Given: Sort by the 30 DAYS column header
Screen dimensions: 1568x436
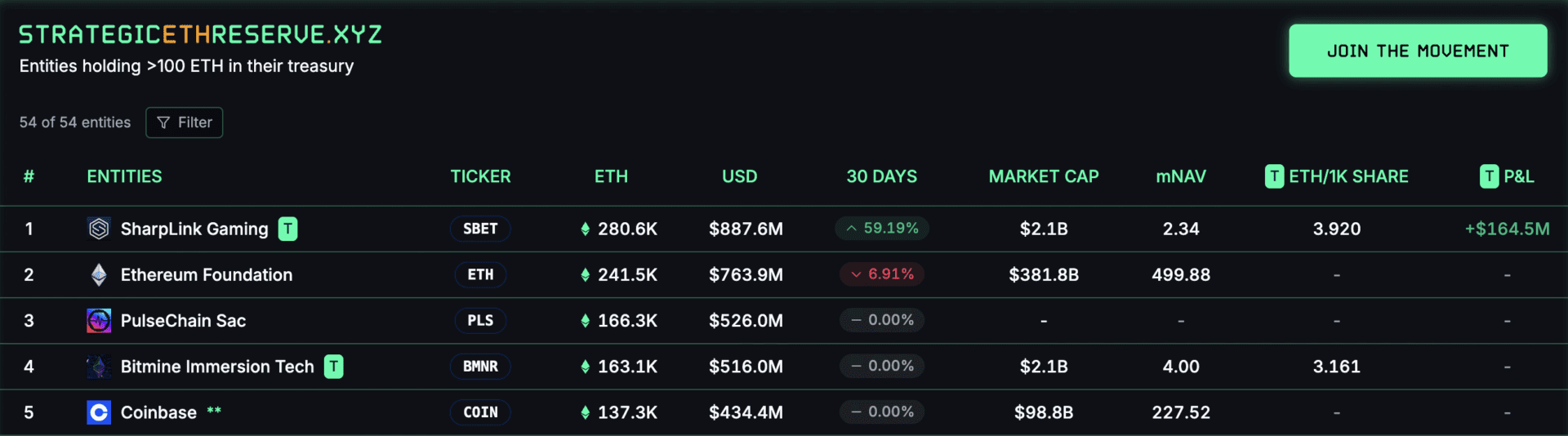Looking at the screenshot, I should (x=882, y=176).
